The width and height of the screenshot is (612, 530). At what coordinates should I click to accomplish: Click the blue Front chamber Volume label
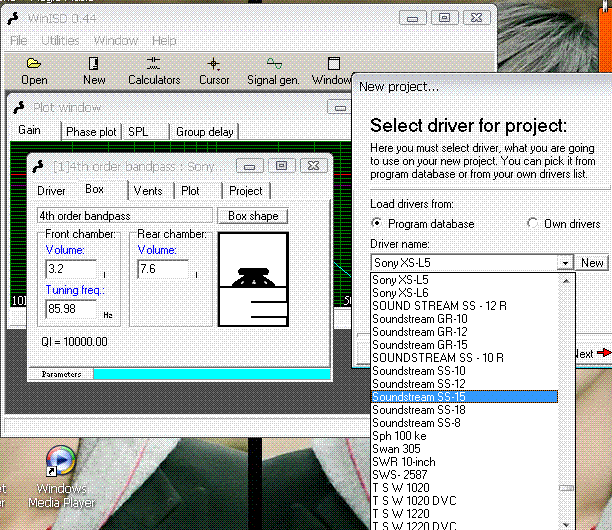[65, 250]
